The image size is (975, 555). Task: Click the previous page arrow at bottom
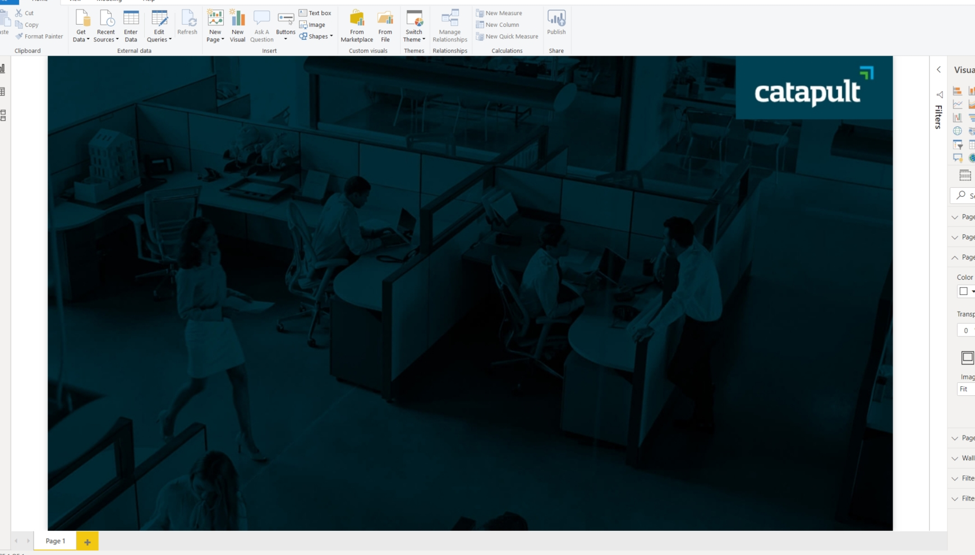pyautogui.click(x=17, y=541)
